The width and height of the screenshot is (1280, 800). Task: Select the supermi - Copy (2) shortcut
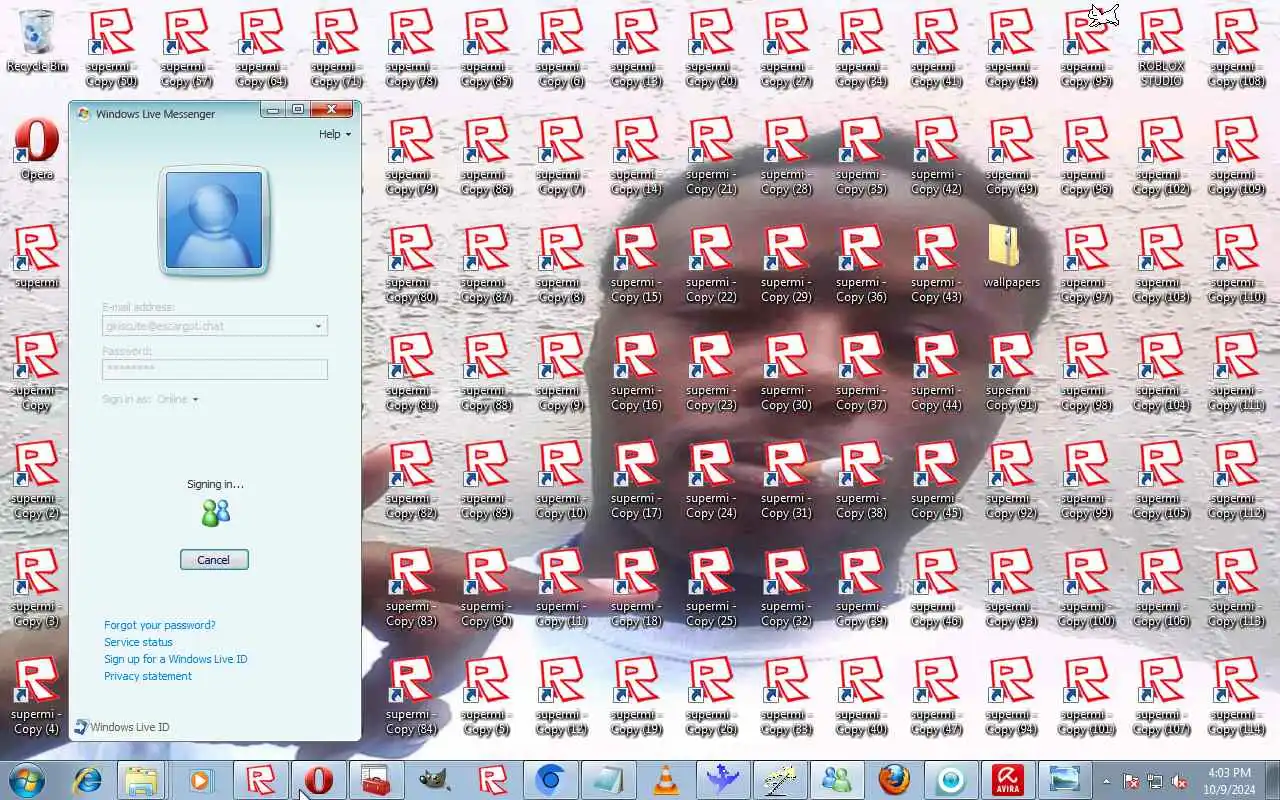pyautogui.click(x=37, y=479)
